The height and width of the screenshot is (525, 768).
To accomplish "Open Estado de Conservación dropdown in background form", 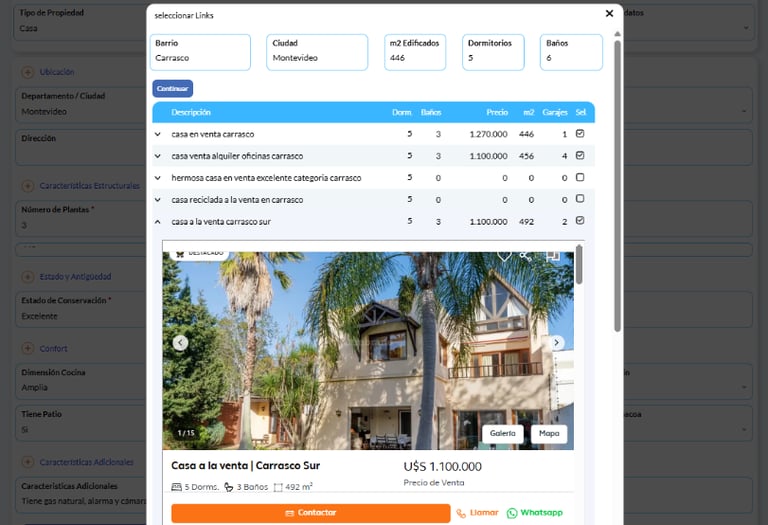I will [x=82, y=309].
